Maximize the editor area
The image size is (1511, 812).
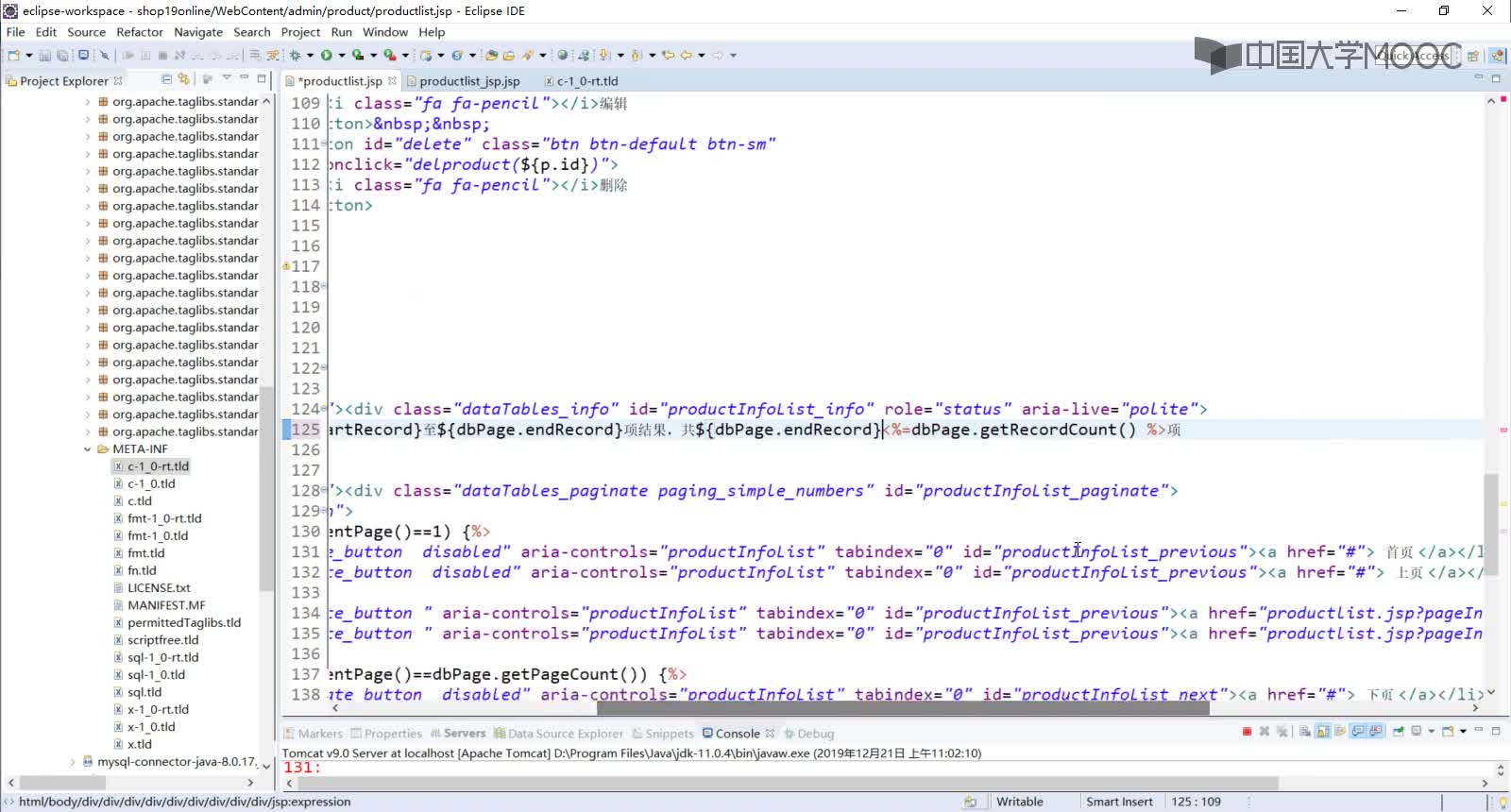click(1496, 78)
